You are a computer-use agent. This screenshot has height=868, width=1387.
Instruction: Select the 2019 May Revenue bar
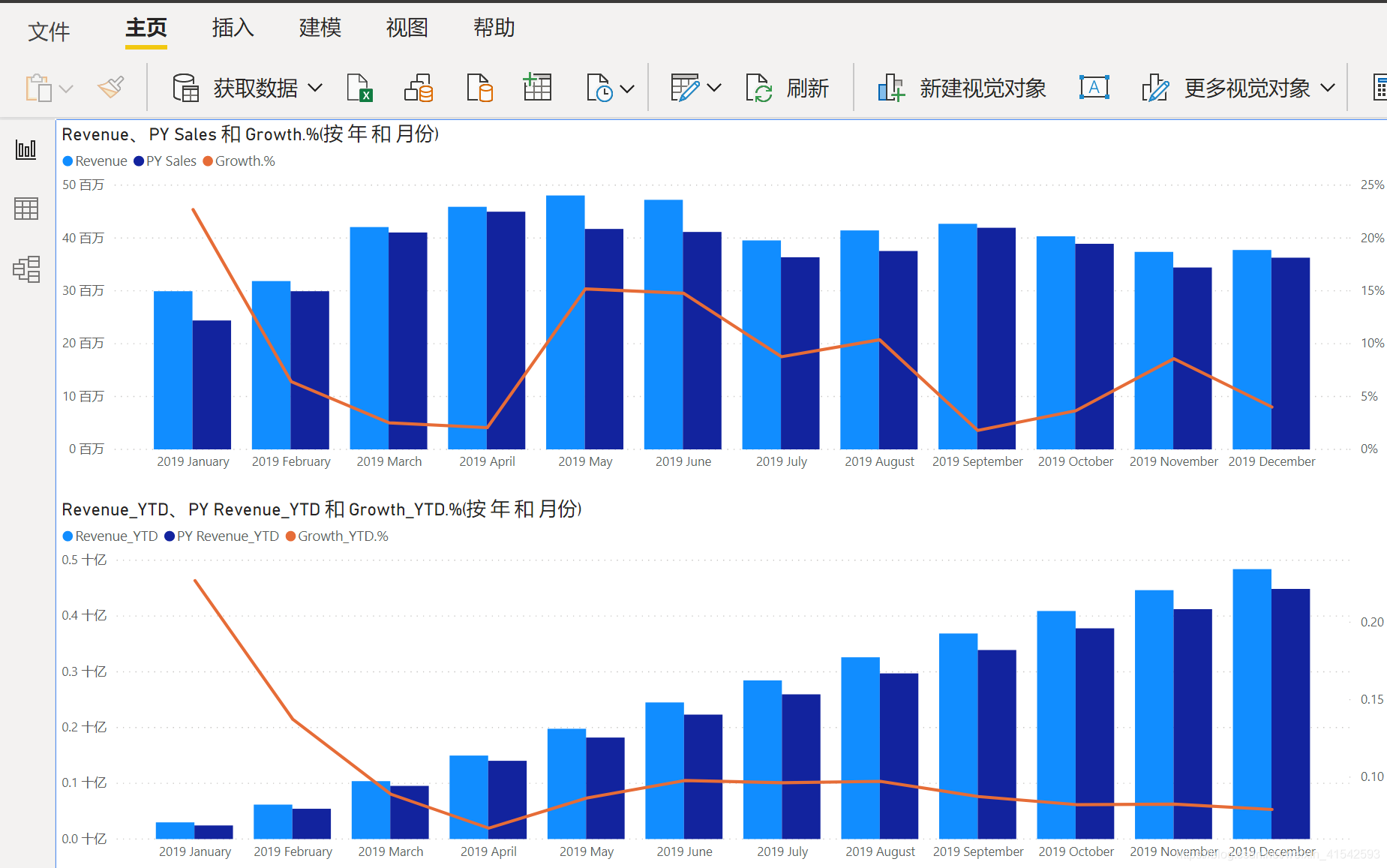pyautogui.click(x=565, y=323)
